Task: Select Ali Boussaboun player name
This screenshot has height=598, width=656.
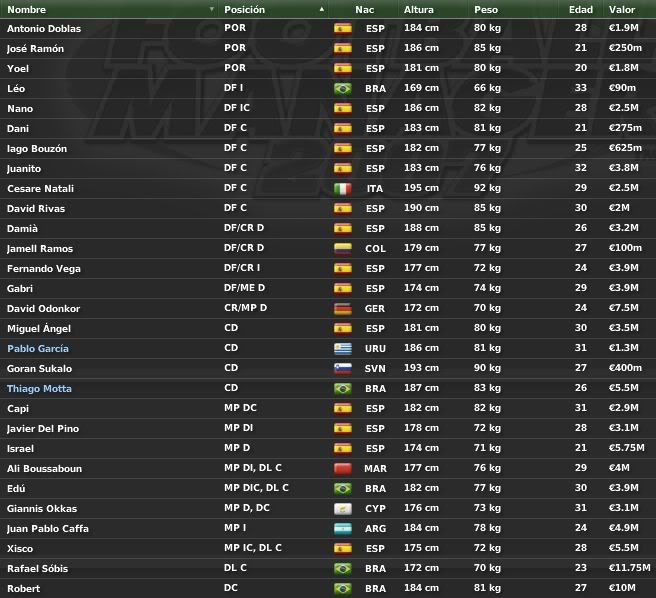Action: [44, 469]
